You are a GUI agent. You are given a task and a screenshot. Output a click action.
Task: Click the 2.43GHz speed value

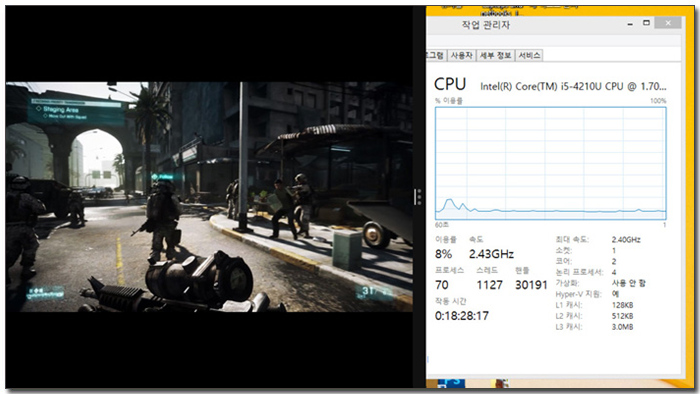(491, 254)
